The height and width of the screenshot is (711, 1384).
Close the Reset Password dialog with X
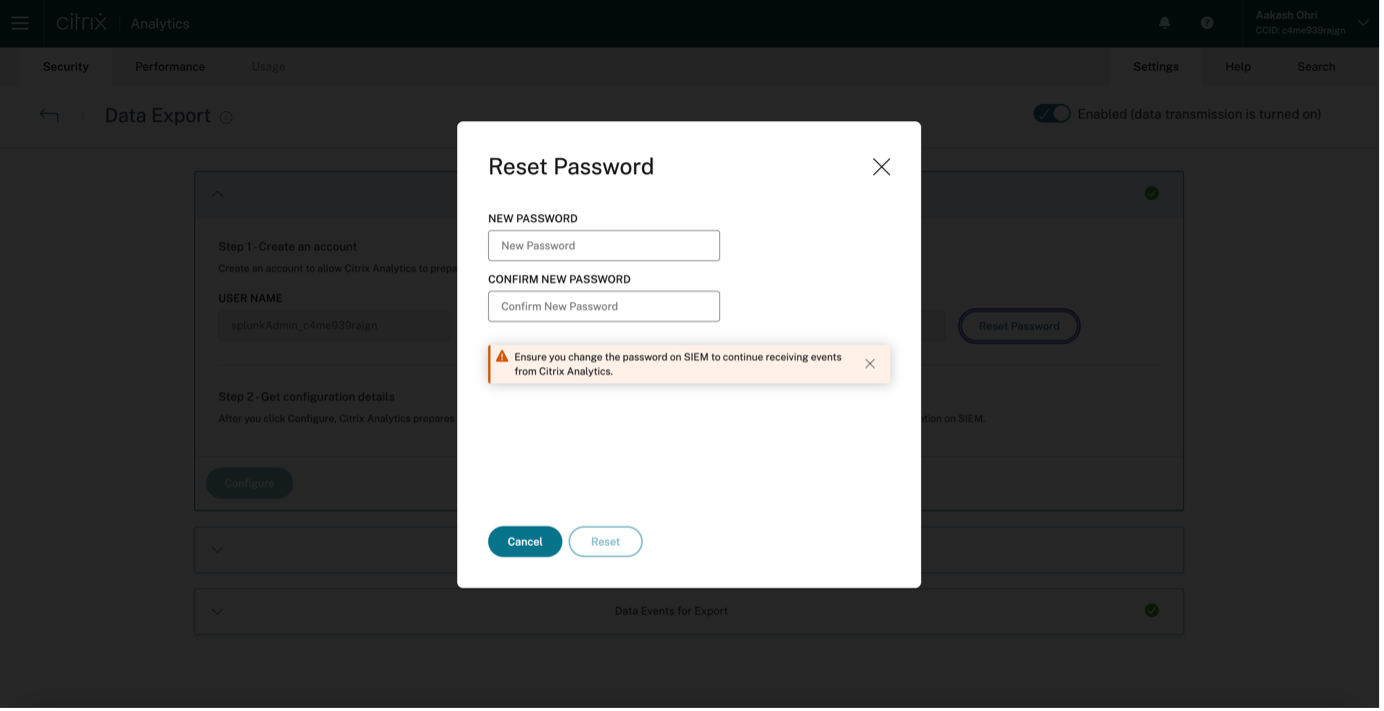(x=881, y=167)
